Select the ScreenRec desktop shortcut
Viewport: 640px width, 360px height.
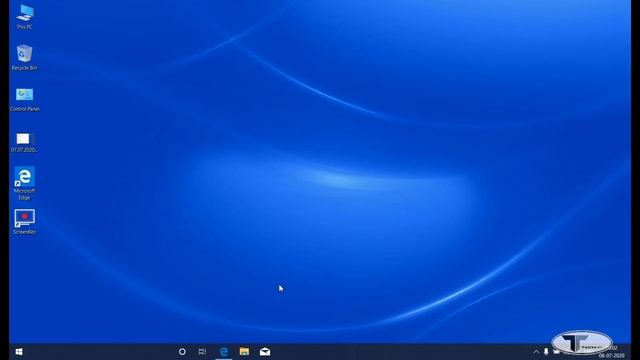coord(24,222)
